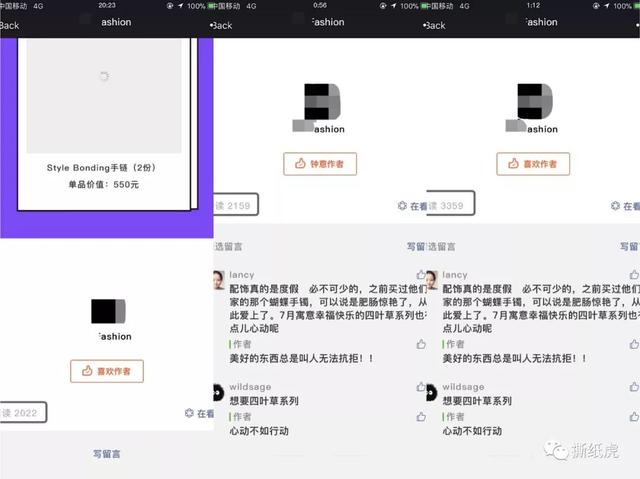Tap the account name Fashion under avatar at 0:56
The image size is (640, 479).
[329, 129]
